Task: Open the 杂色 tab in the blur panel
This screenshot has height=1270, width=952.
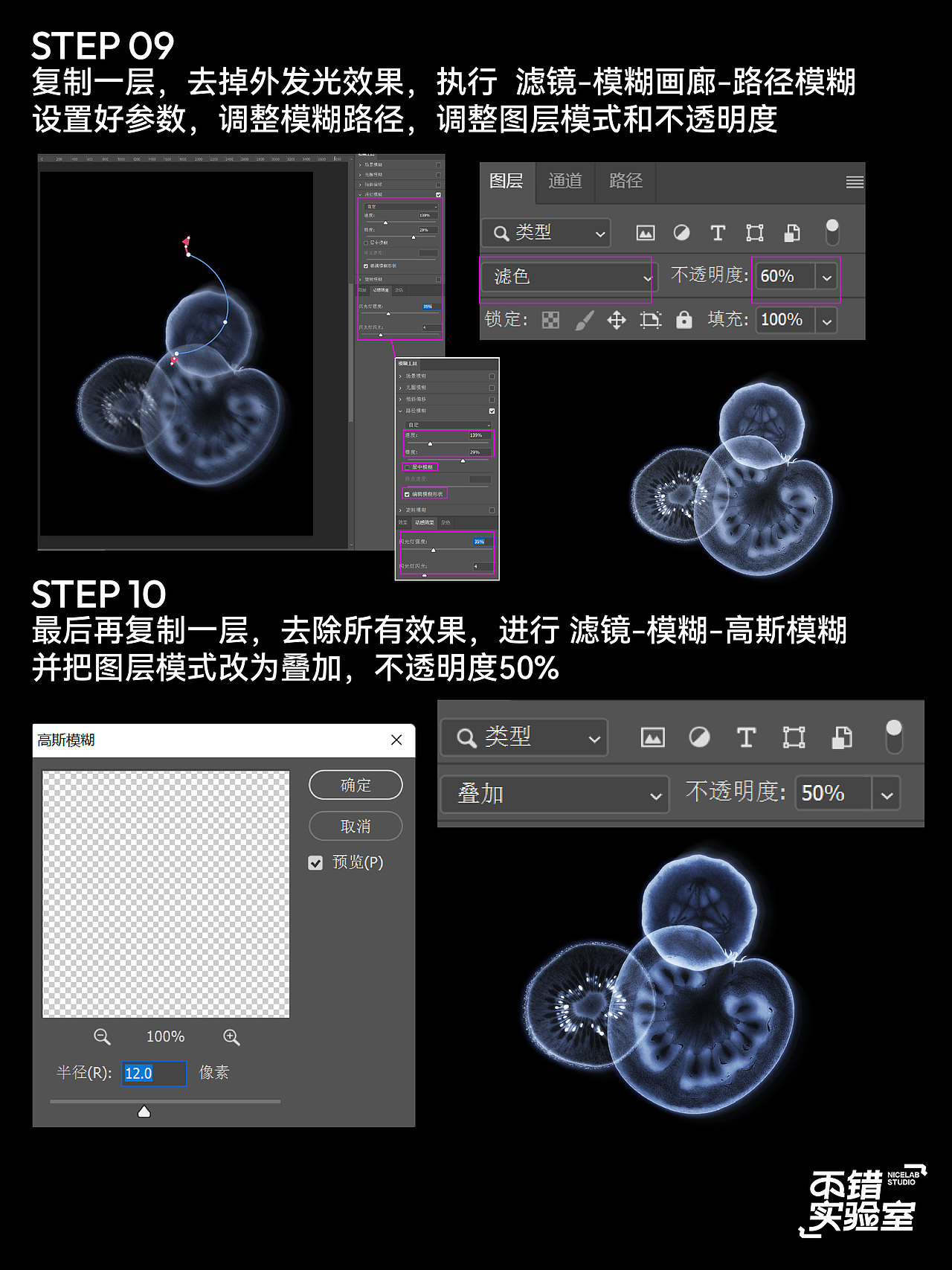Action: tap(446, 522)
